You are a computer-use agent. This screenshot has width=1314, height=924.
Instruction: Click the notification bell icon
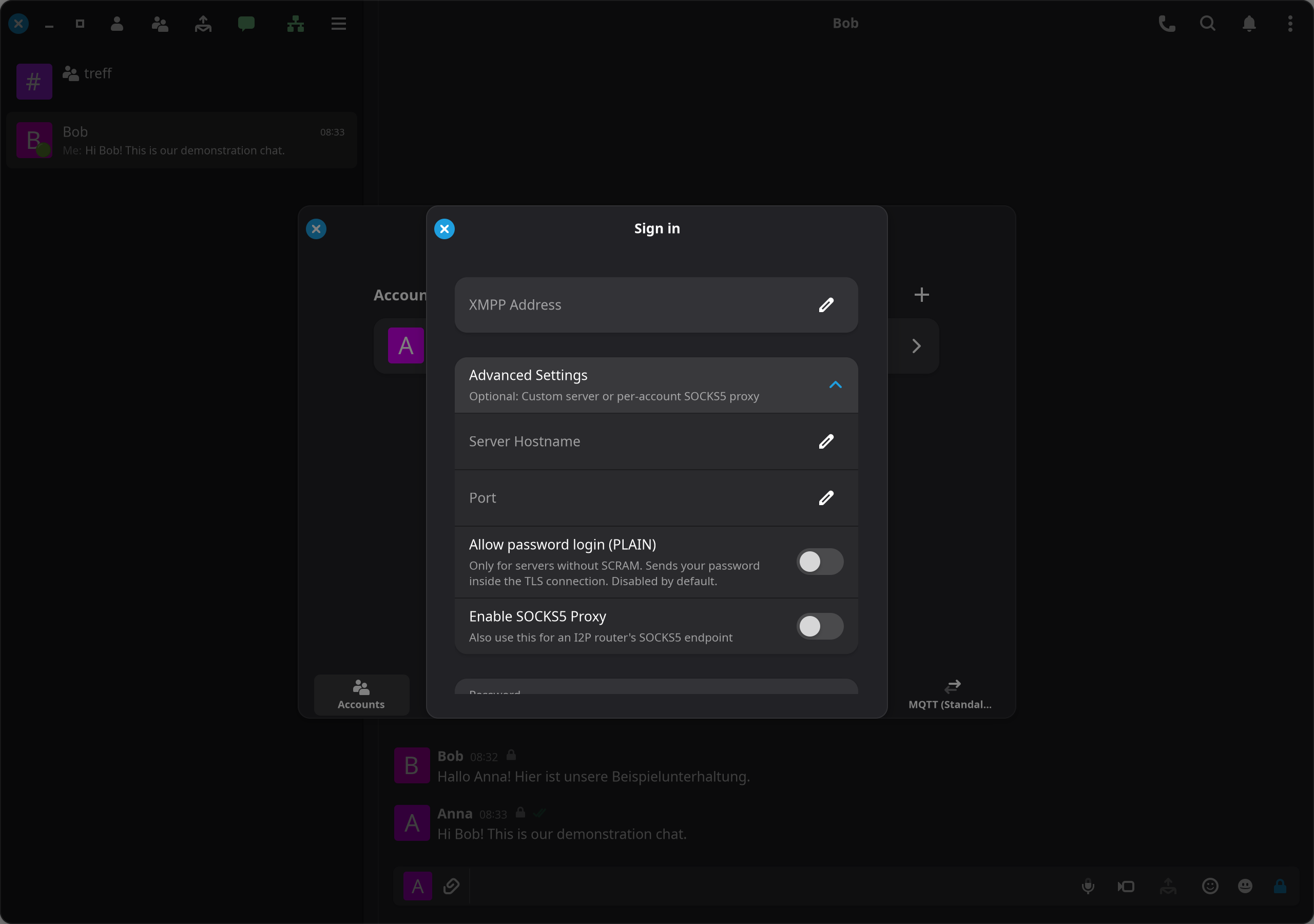click(1249, 24)
